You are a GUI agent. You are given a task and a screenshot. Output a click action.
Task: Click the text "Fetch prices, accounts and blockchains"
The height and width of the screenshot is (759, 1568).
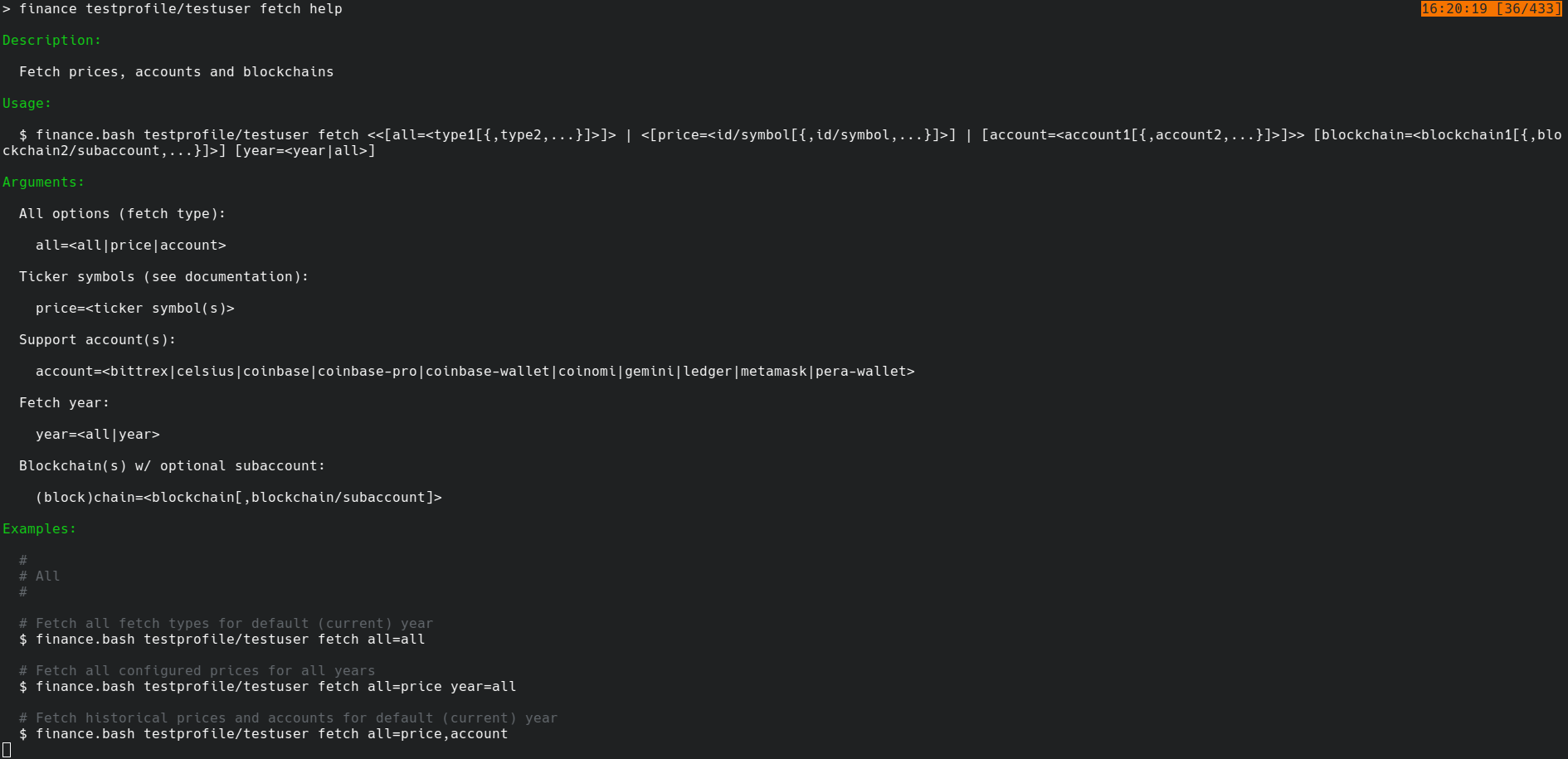click(x=176, y=72)
